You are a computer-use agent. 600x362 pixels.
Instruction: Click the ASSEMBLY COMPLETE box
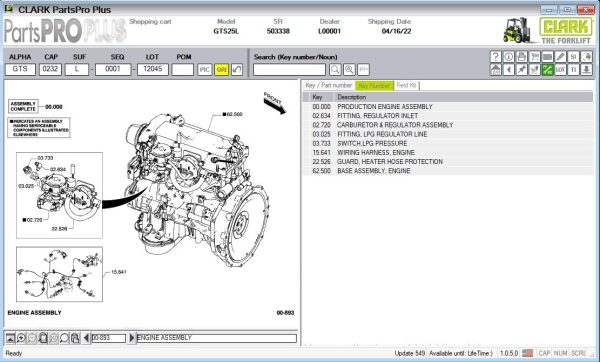23,106
